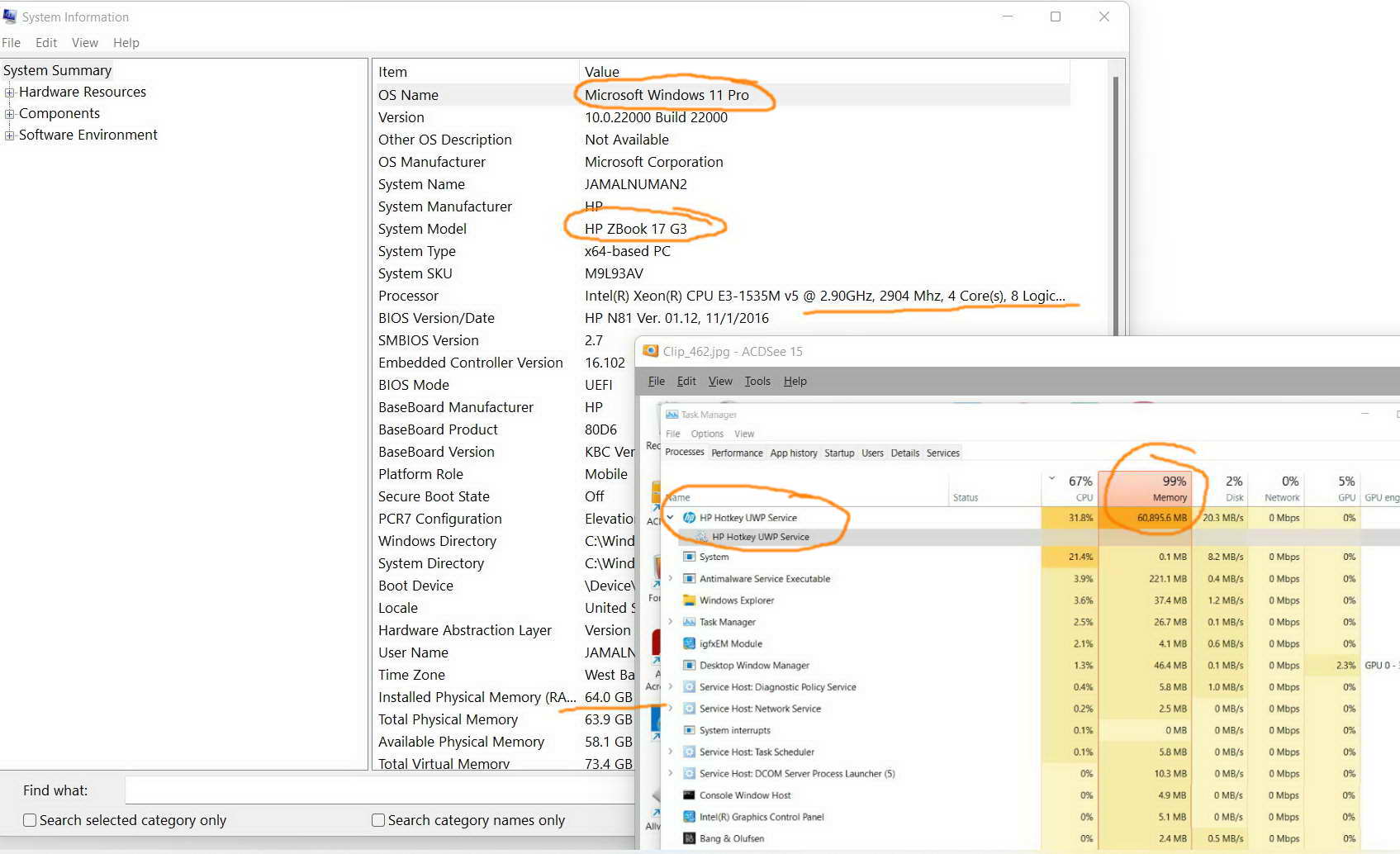This screenshot has height=854, width=1400.
Task: Maximize the System Information window
Action: coord(1055,17)
